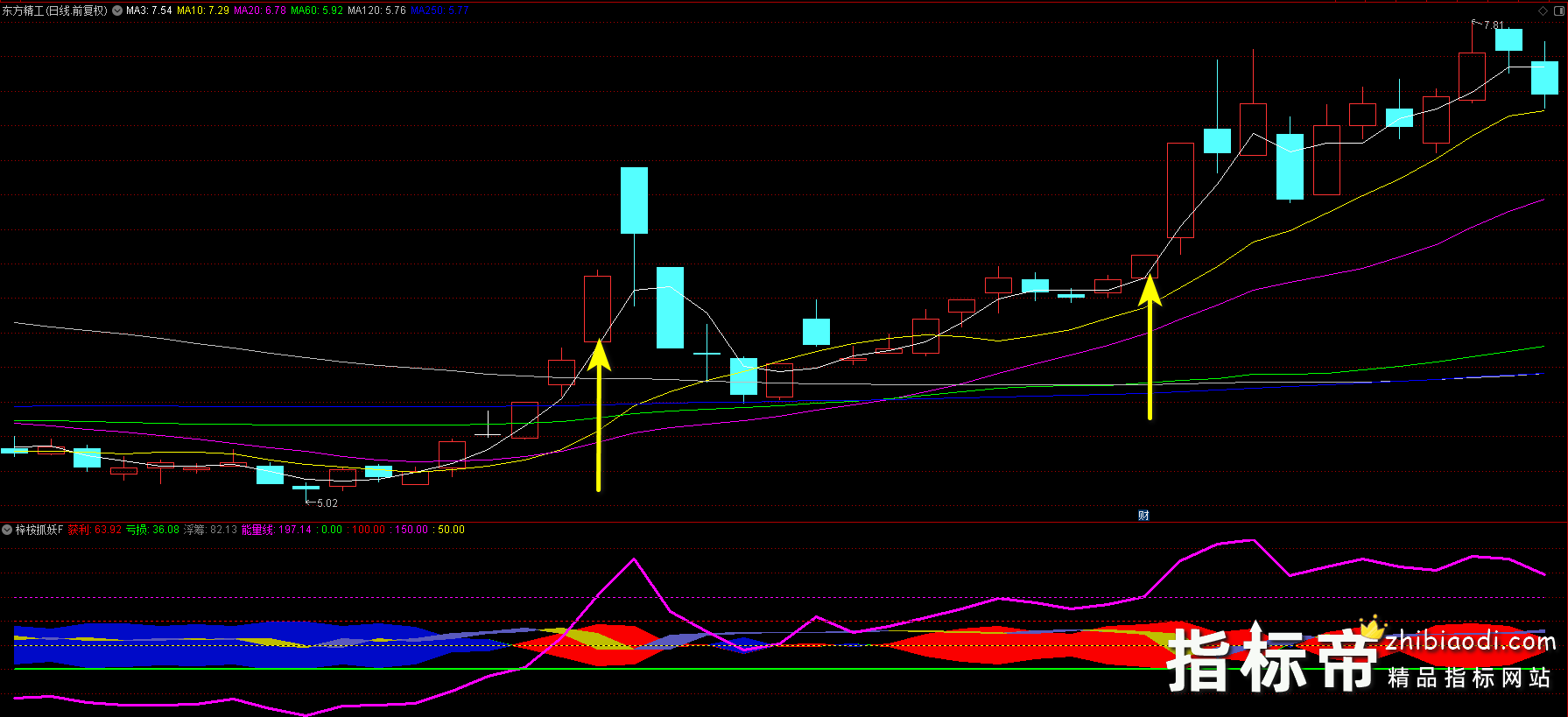Click the gray 浮筹: 82.13 value
Image resolution: width=1568 pixels, height=717 pixels.
[x=210, y=530]
